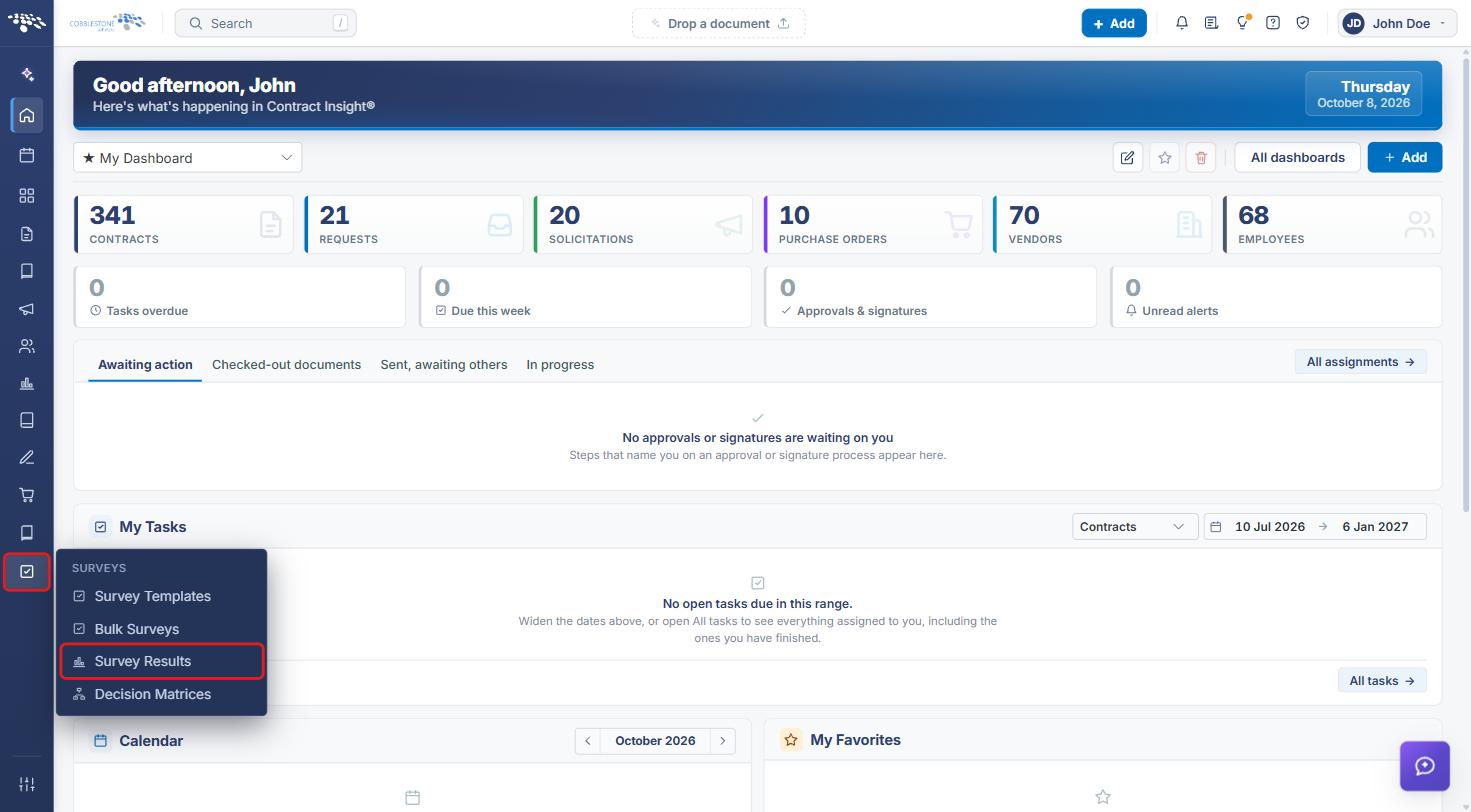Switch to Checked-out documents tab

pyautogui.click(x=286, y=365)
